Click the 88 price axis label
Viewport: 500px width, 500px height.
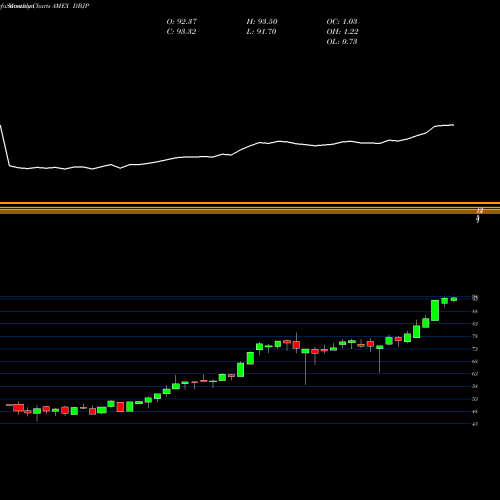coord(475,311)
